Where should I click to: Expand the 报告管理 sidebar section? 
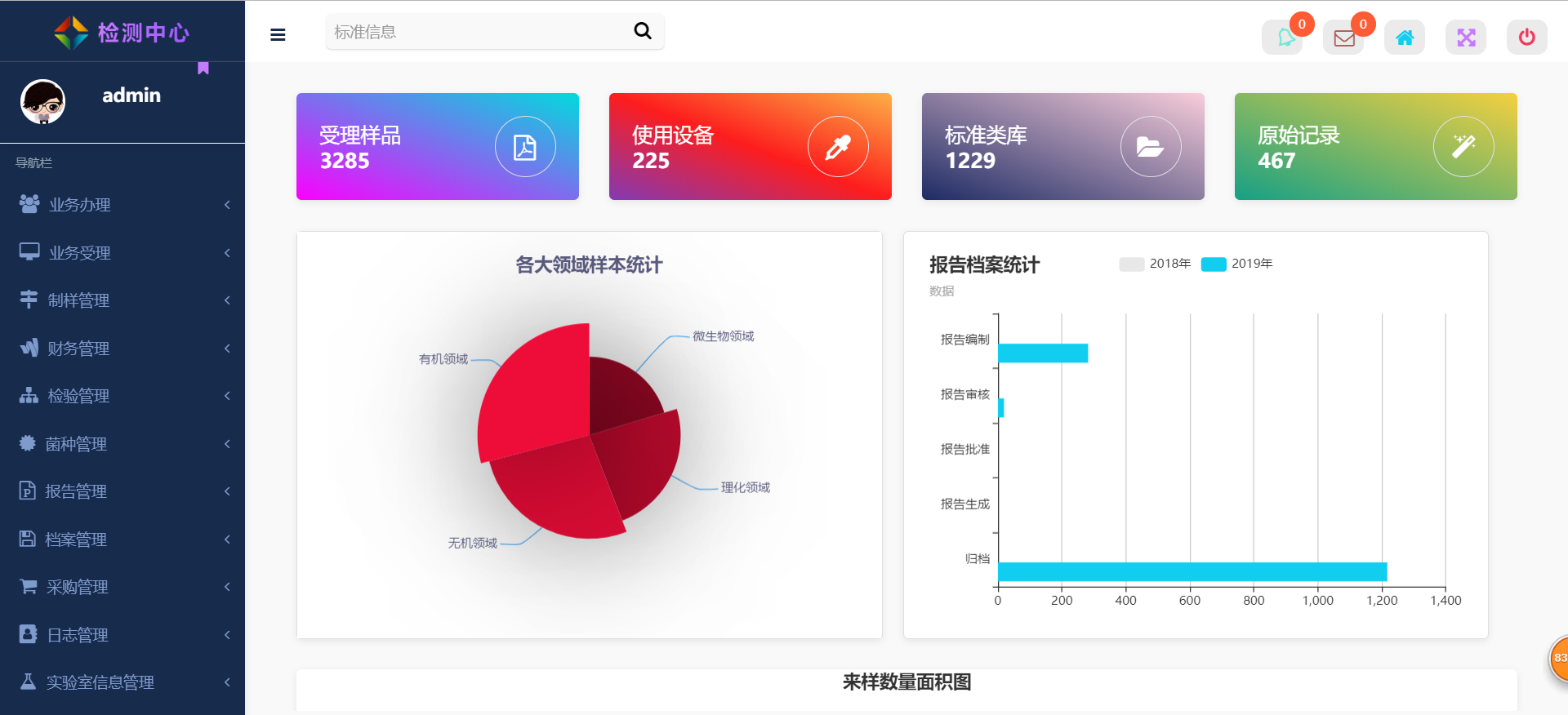click(x=76, y=491)
